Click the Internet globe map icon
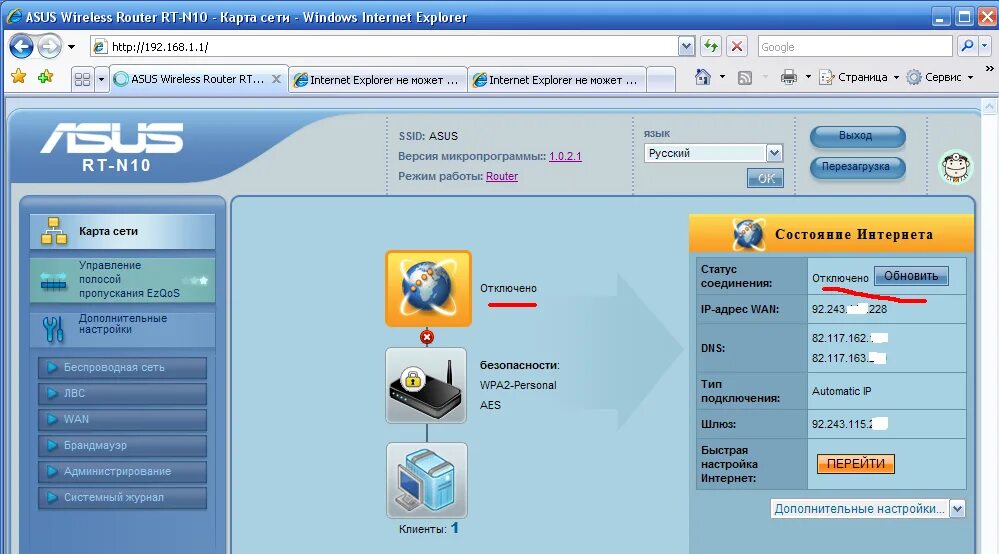Screen dimensions: 999x554 click(x=428, y=288)
